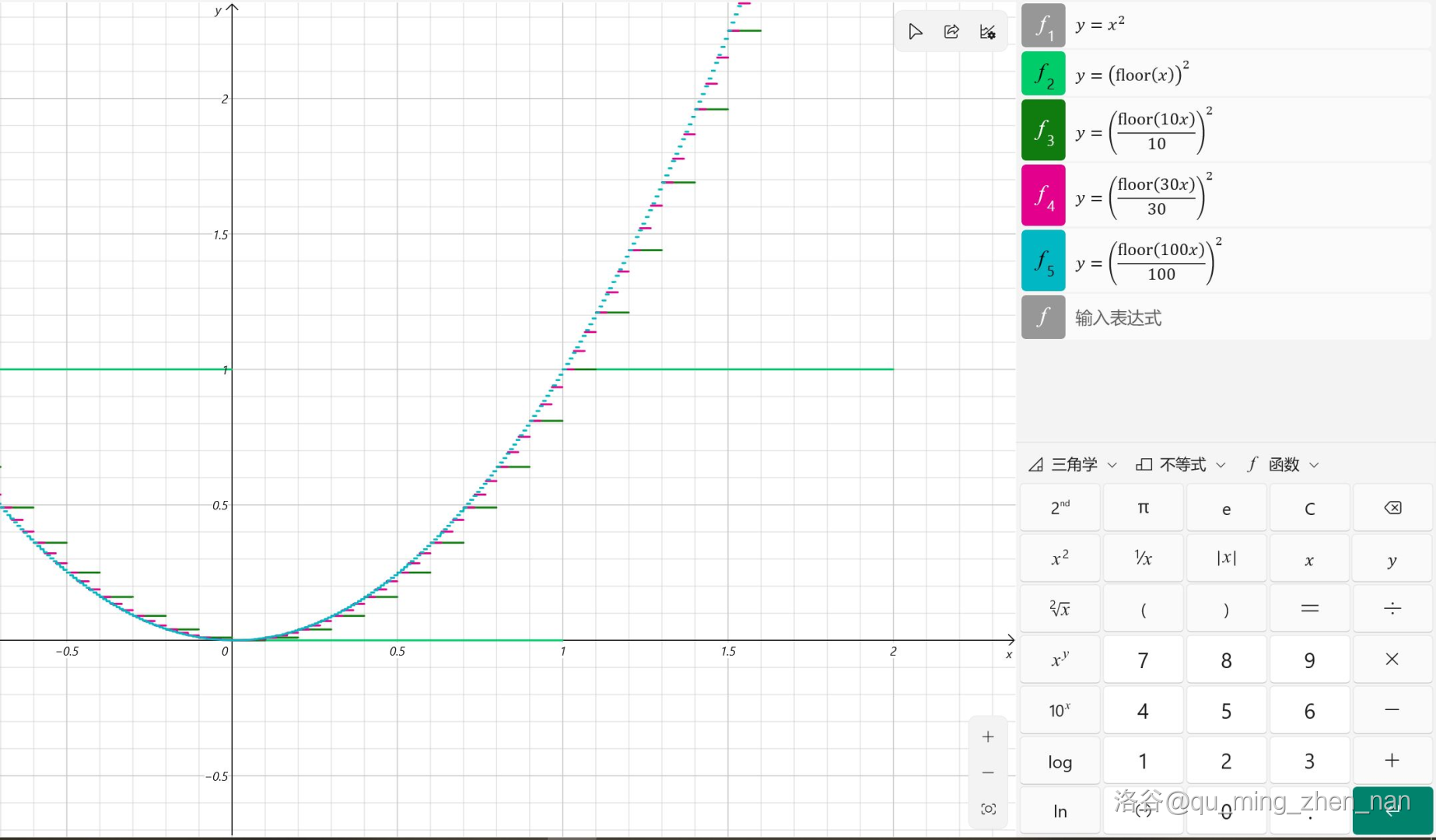Select the trace cursor tool
Viewport: 1436px width, 840px height.
pos(915,32)
